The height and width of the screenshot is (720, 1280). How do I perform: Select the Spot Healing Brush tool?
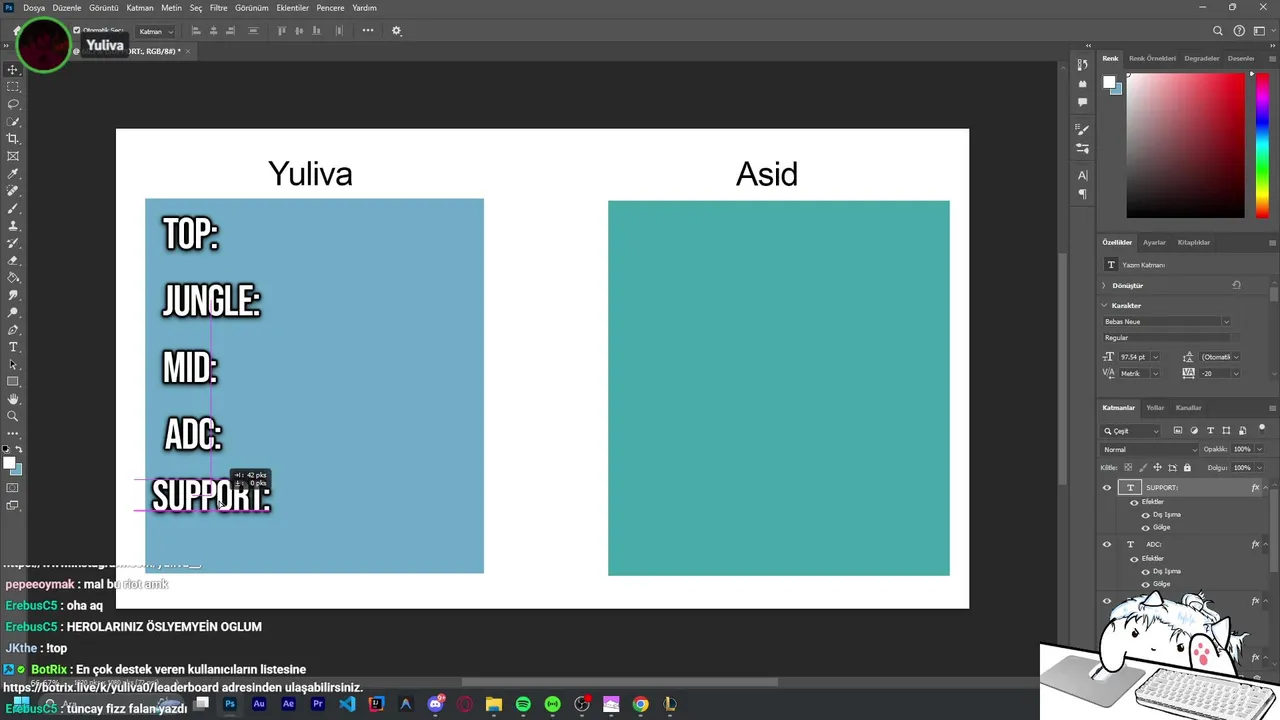13,191
